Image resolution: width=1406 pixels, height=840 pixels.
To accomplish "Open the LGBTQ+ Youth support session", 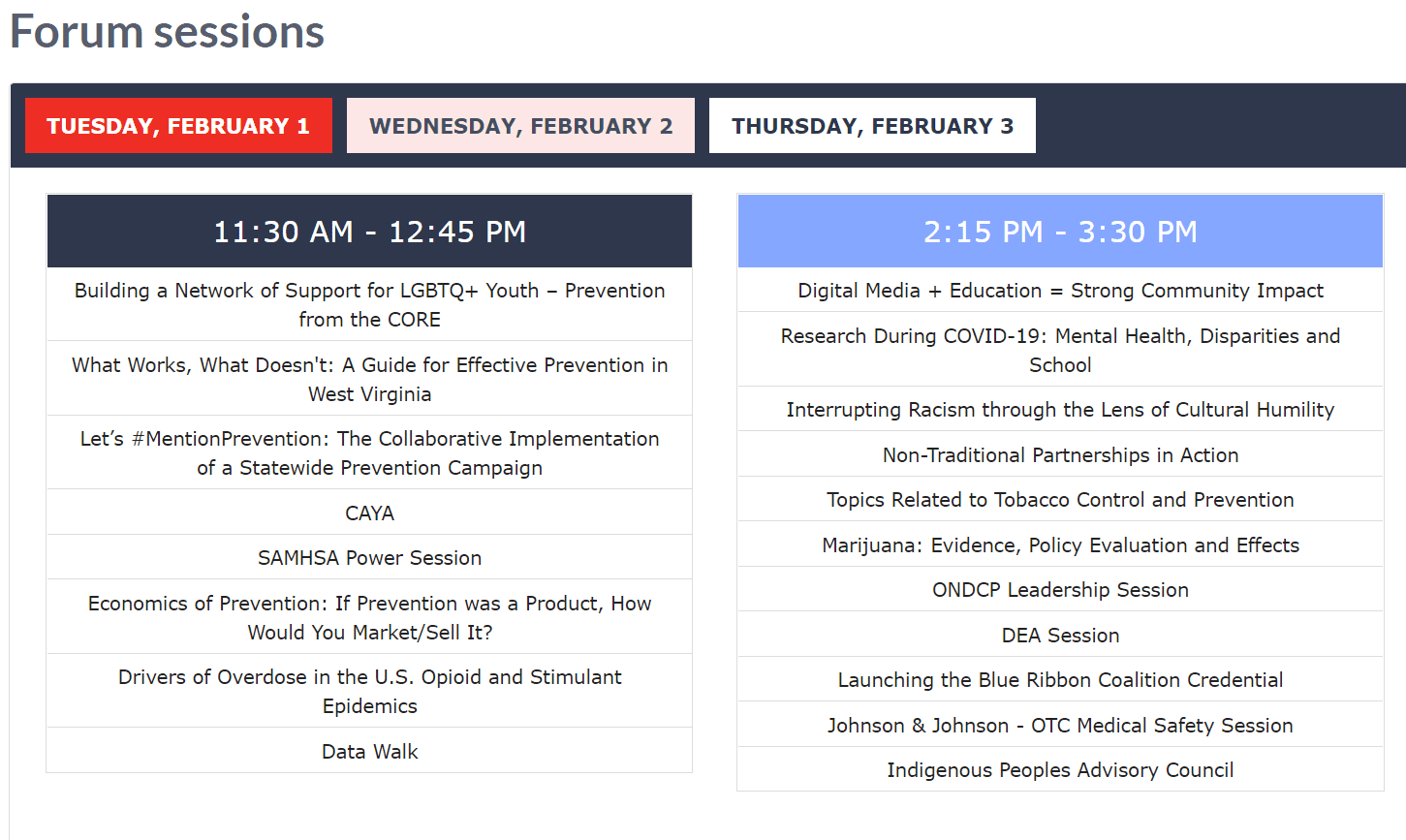I will [369, 304].
